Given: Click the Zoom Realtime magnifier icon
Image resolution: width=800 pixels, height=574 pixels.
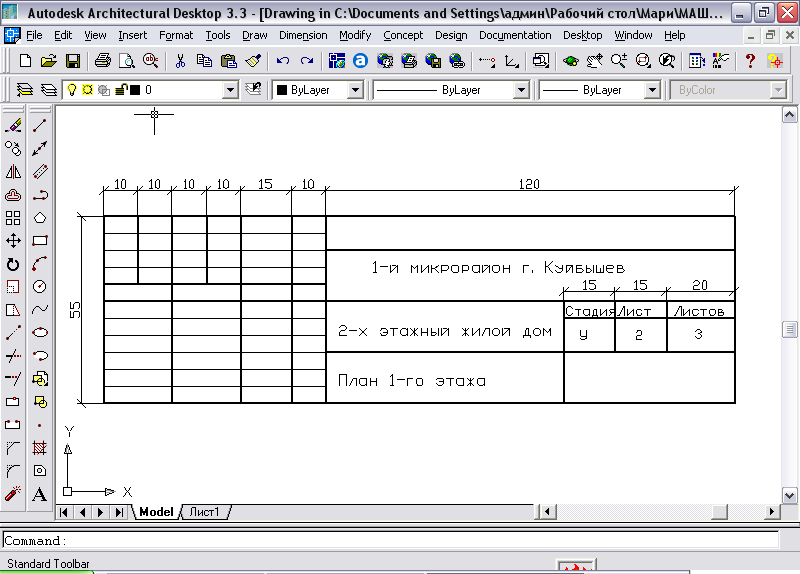Looking at the screenshot, I should 619,61.
